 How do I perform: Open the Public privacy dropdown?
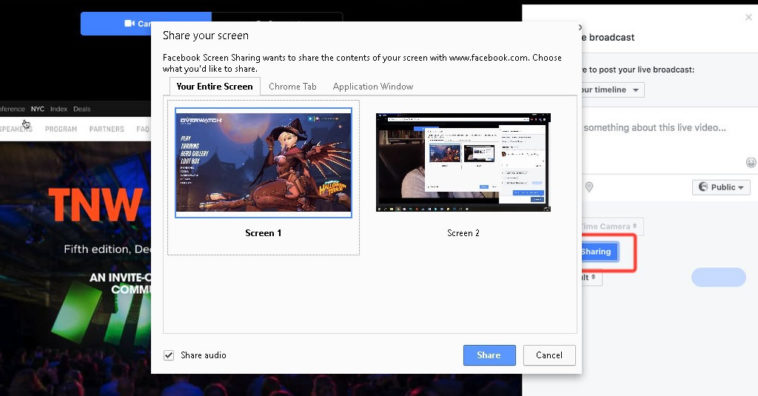[721, 187]
